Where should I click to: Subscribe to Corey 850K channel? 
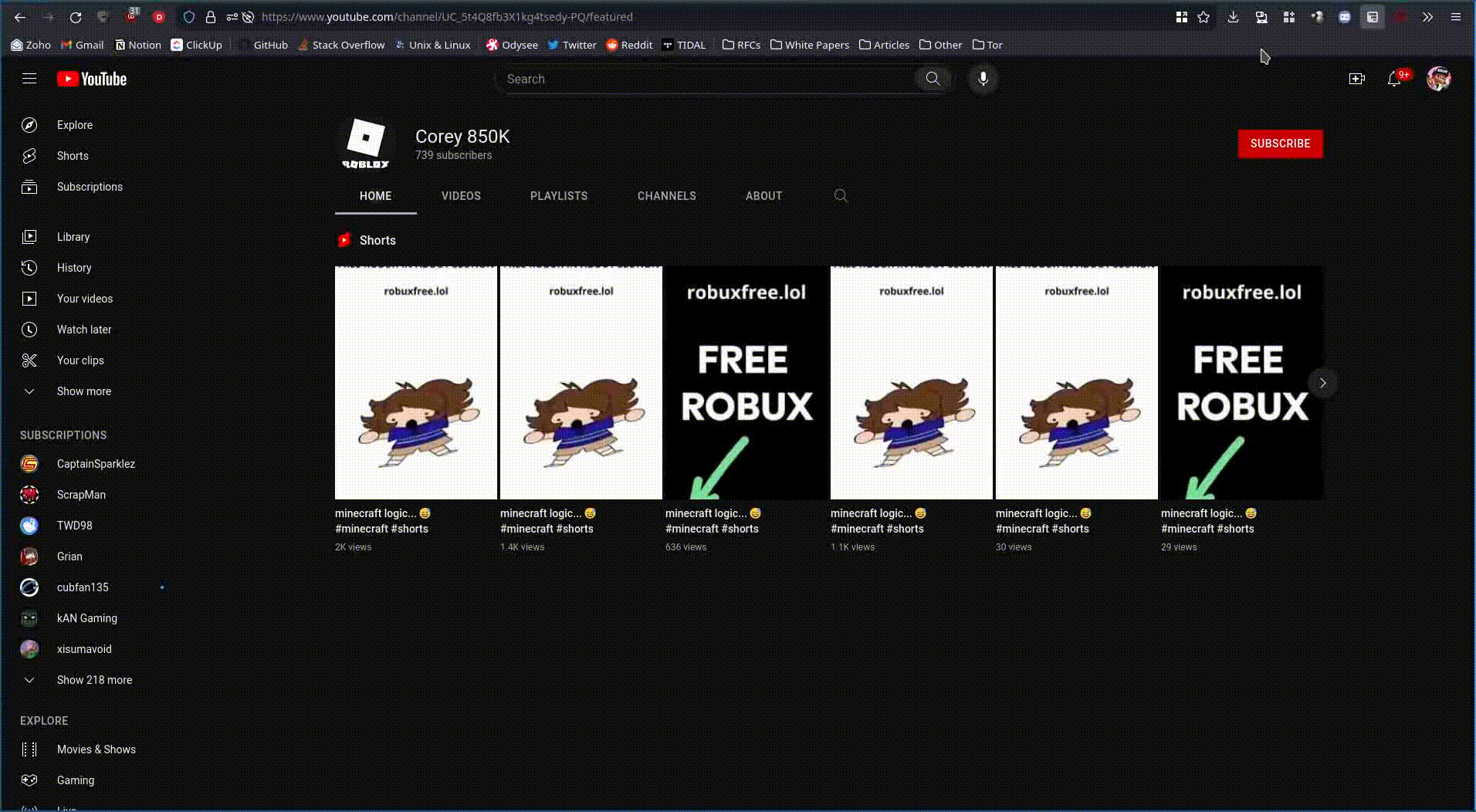click(x=1280, y=144)
